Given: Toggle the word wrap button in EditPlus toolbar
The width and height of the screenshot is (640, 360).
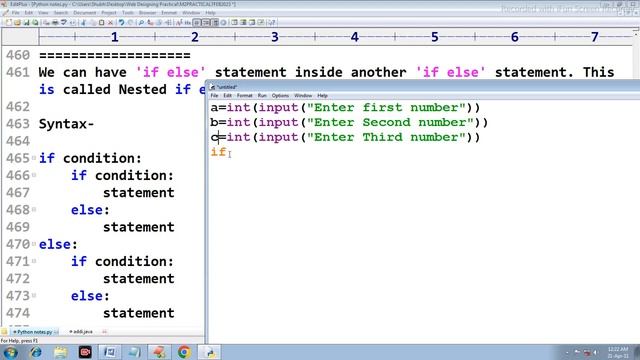Looking at the screenshot, I should 198,22.
